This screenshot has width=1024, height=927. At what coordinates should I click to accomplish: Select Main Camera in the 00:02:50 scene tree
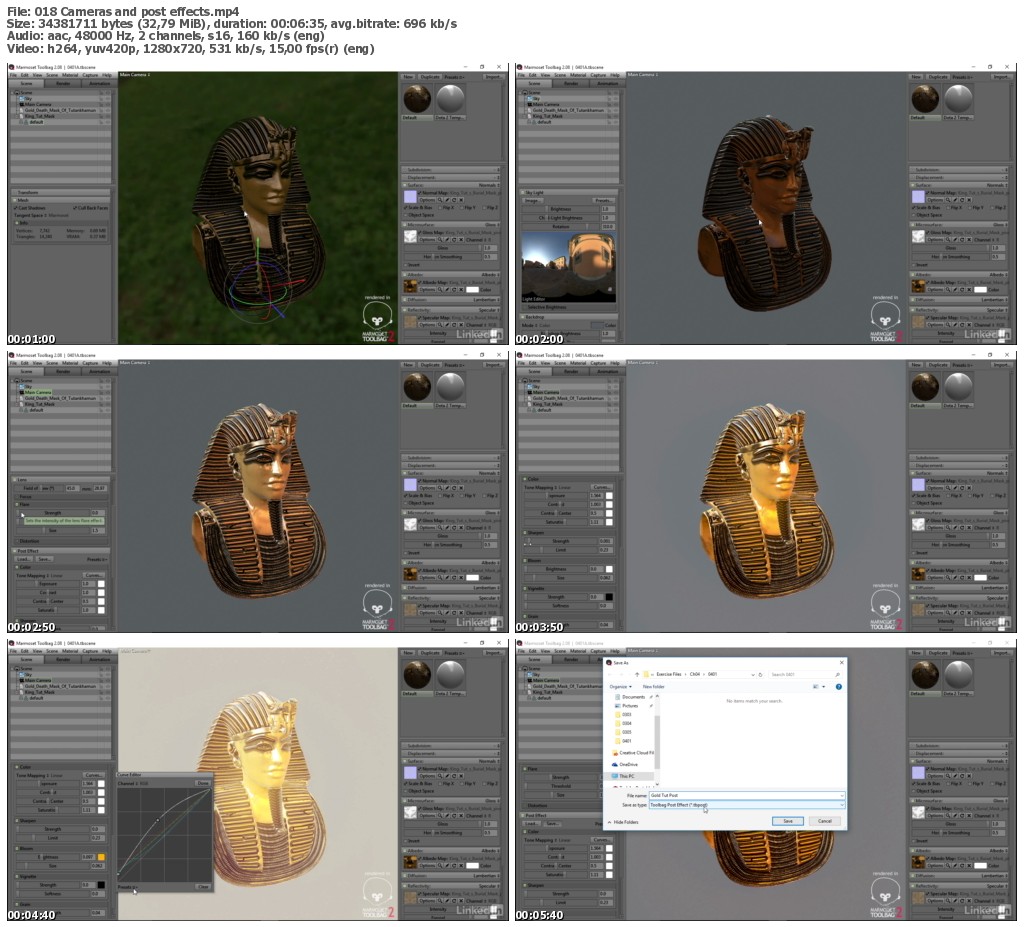[38, 392]
